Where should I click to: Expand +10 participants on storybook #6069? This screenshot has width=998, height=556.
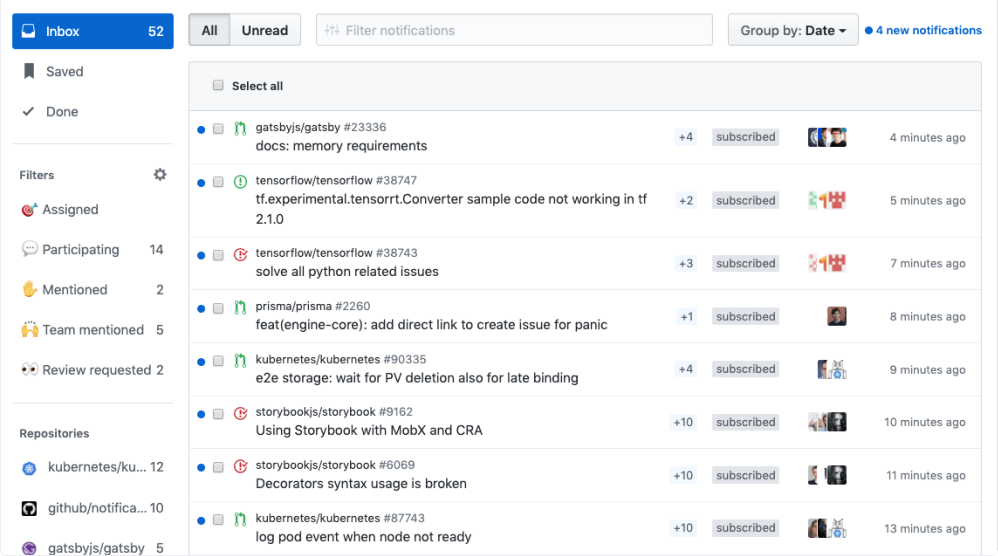683,476
